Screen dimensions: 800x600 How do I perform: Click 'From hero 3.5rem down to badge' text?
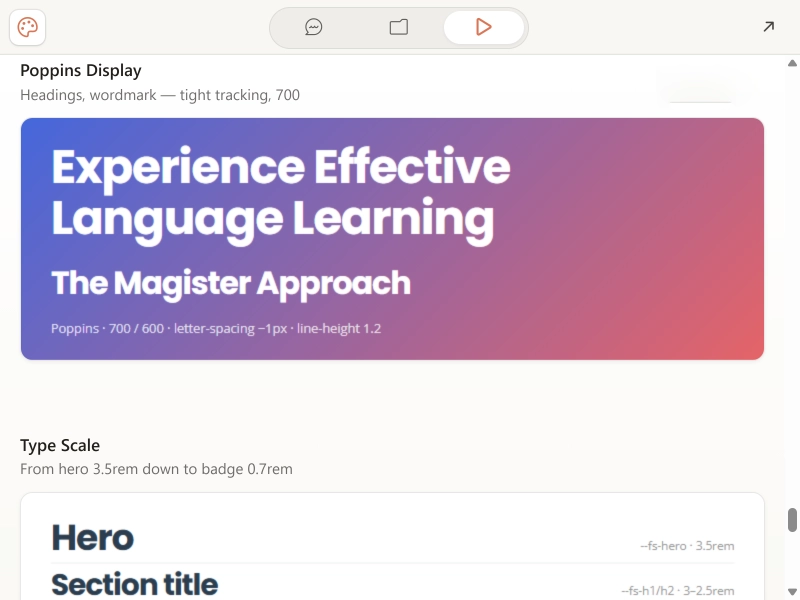[x=156, y=469]
